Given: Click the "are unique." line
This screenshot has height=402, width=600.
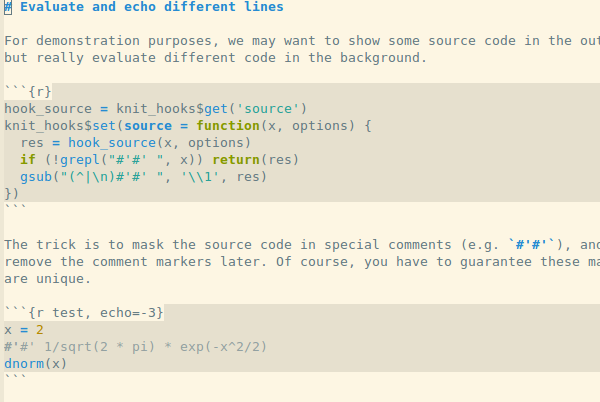Looking at the screenshot, I should click(x=48, y=278).
